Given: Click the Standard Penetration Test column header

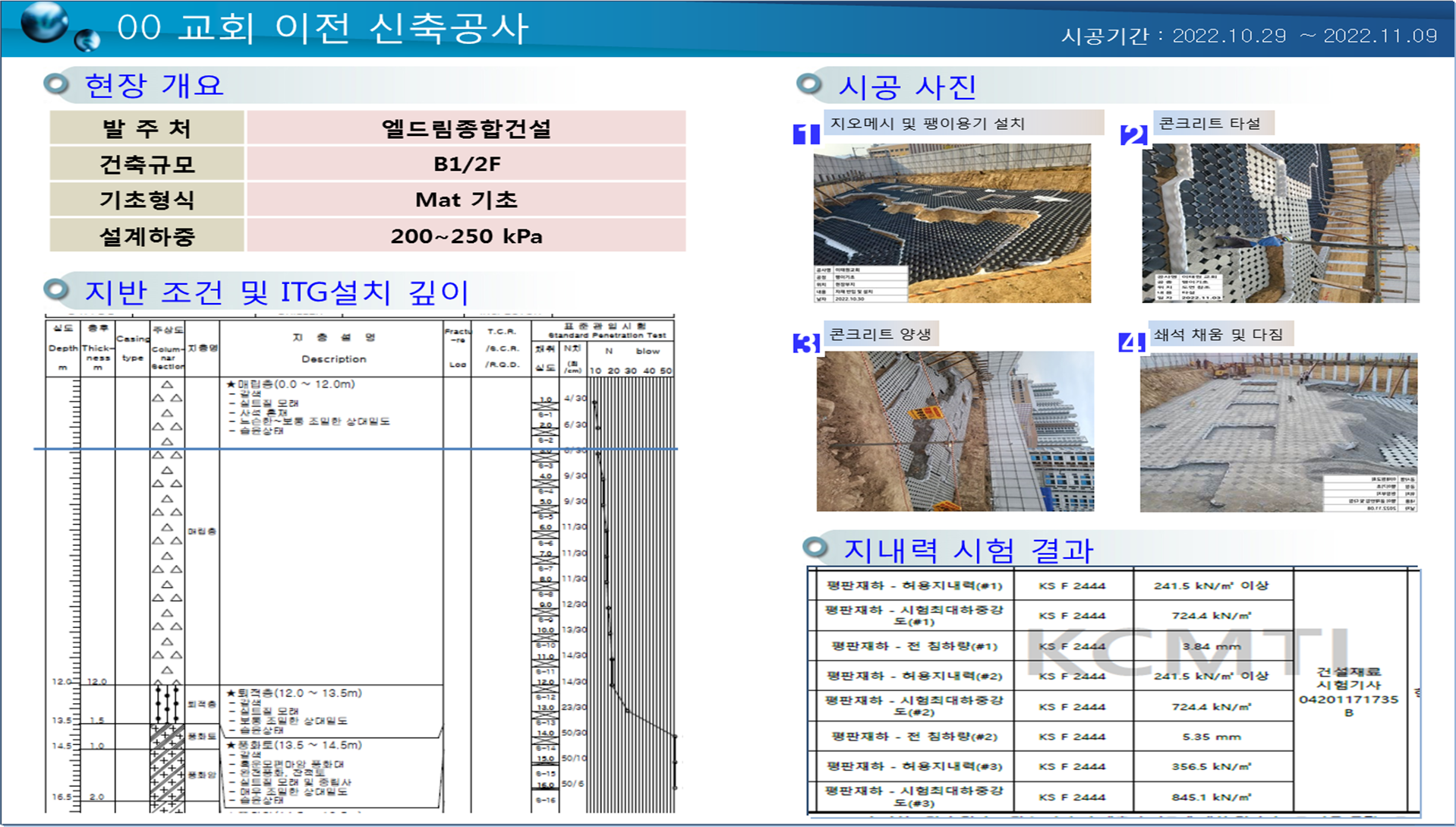Looking at the screenshot, I should 607,330.
